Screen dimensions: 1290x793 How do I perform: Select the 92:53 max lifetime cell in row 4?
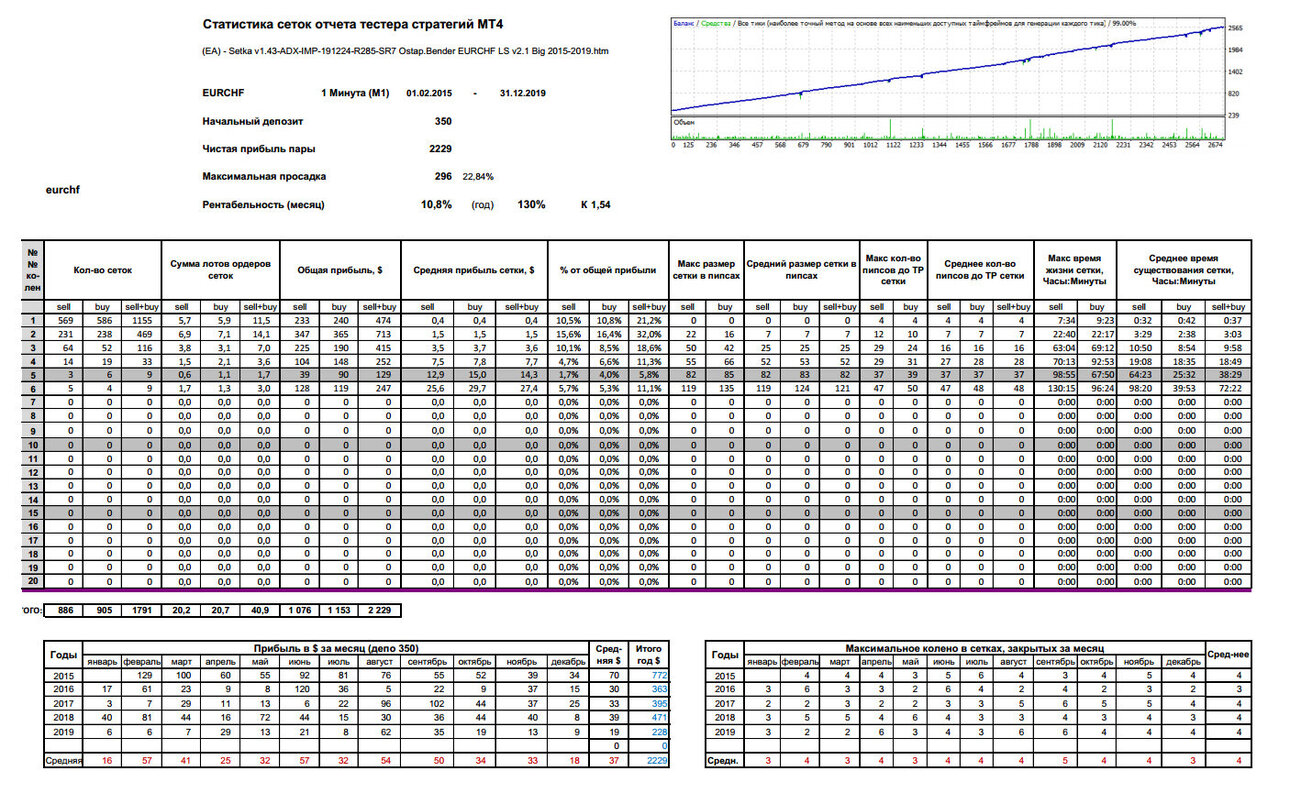tap(1096, 360)
